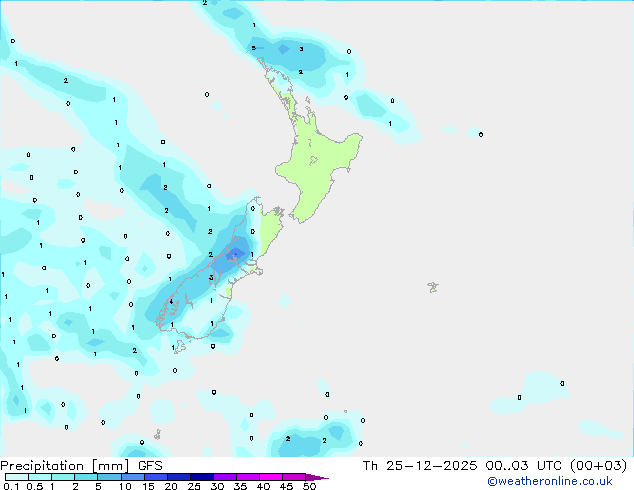Screen dimensions: 634x490
Task: Click the 'GFS' model label
Action: tap(150, 466)
